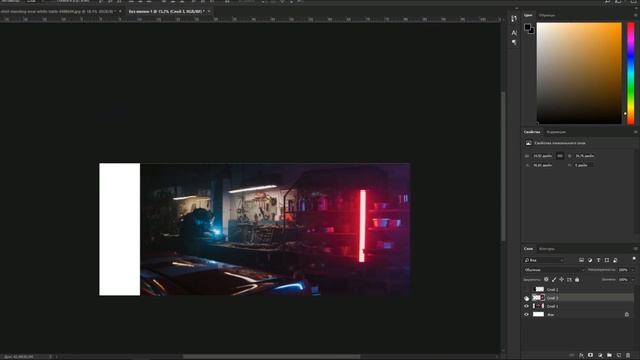Lock image pixels brush icon
Screen dimensions: 640x360
[x=554, y=280]
